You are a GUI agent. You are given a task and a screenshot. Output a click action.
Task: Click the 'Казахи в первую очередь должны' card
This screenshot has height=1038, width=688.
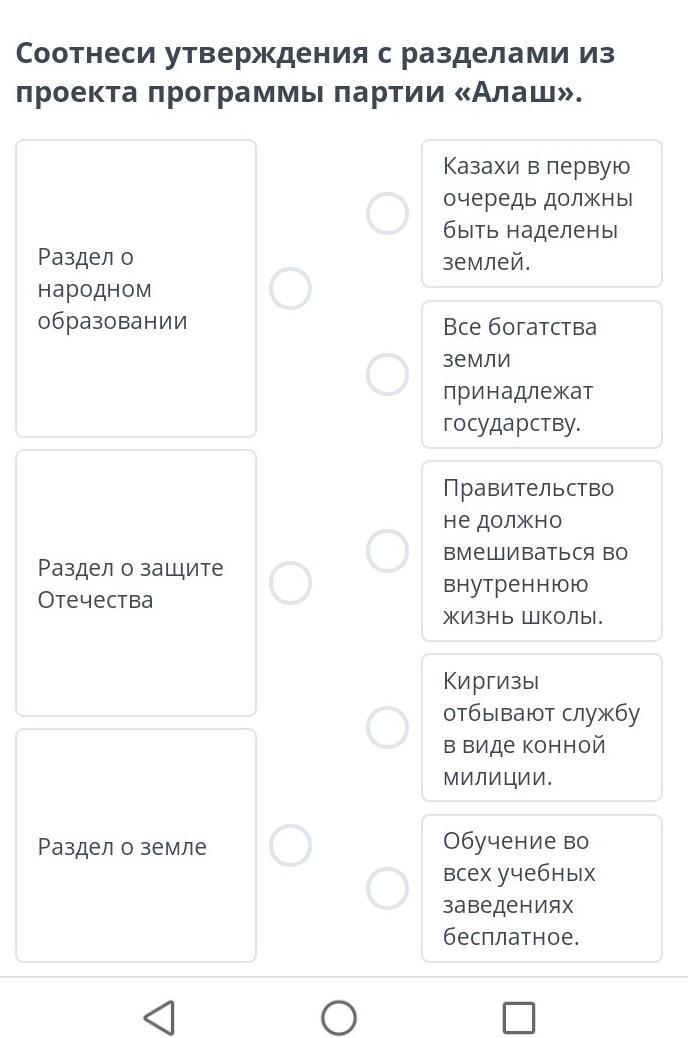point(542,214)
